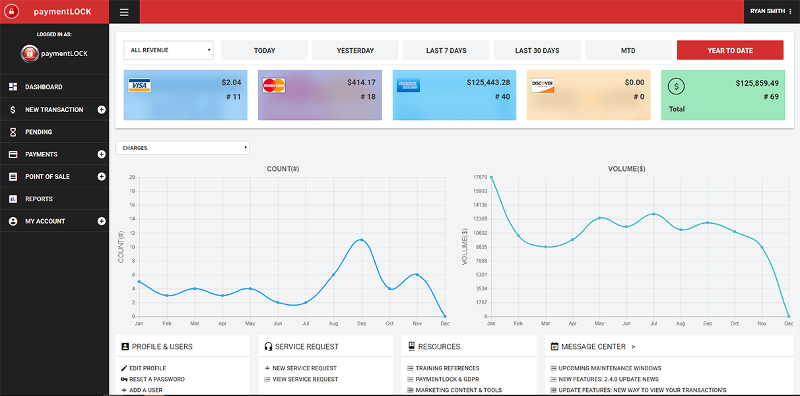Click the Reset Password key icon
The image size is (800, 396).
tap(124, 379)
